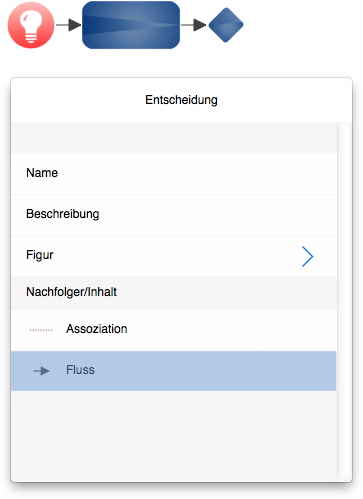The width and height of the screenshot is (363, 499).
Task: Choose the Assoziation list entry
Action: point(174,330)
